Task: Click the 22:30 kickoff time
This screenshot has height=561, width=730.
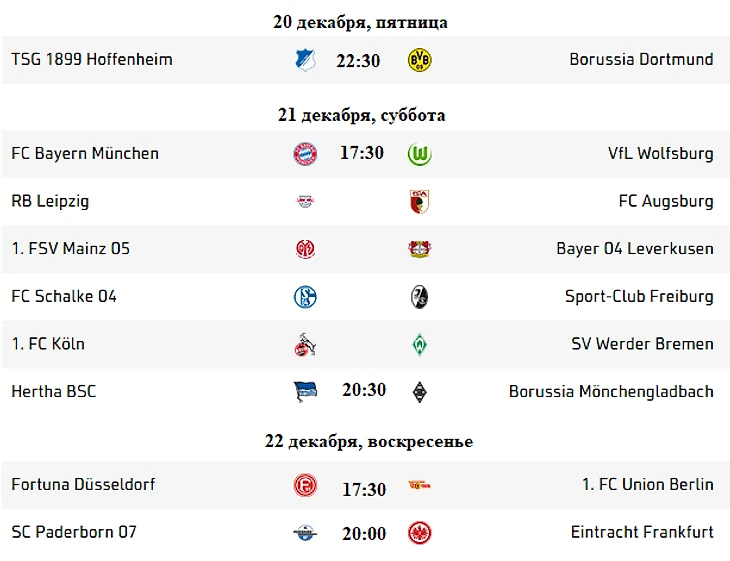Action: pos(358,61)
